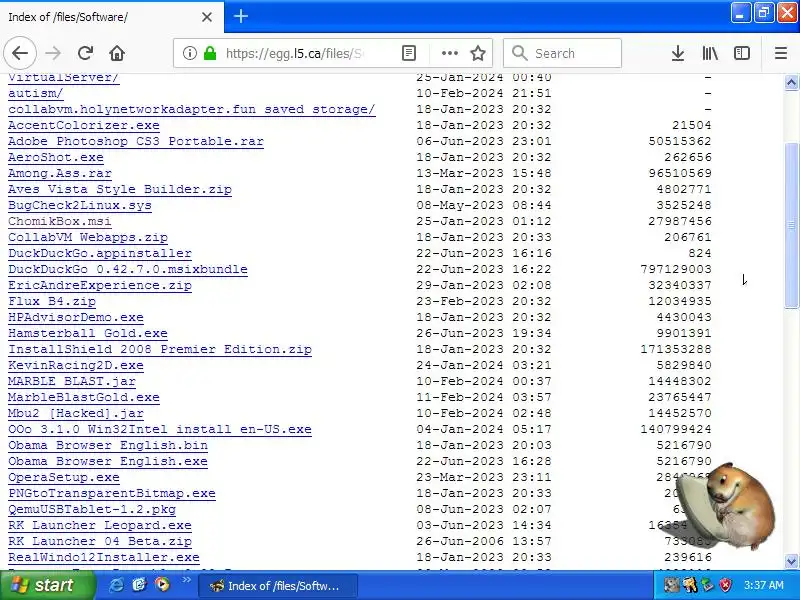Download OOo 3.1.0 Win32Intel install en-US.exe
This screenshot has width=800, height=600.
160,429
